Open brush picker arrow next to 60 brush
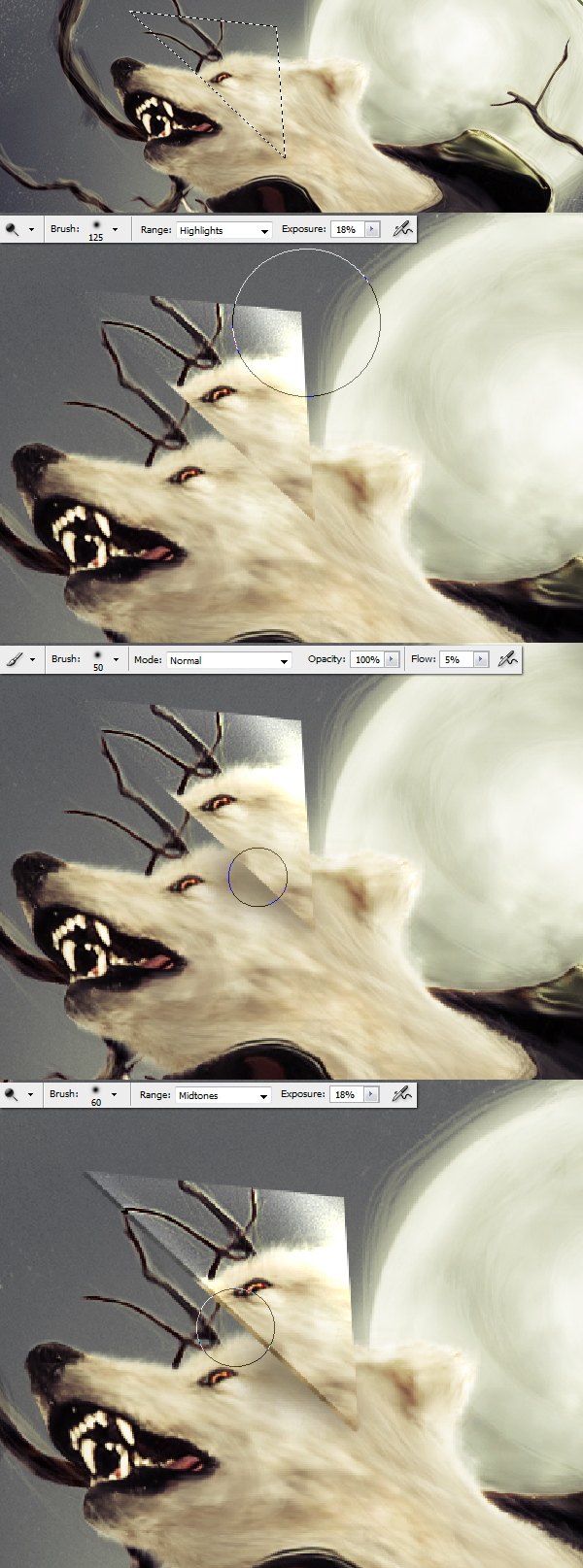The height and width of the screenshot is (1568, 583). click(x=115, y=1094)
